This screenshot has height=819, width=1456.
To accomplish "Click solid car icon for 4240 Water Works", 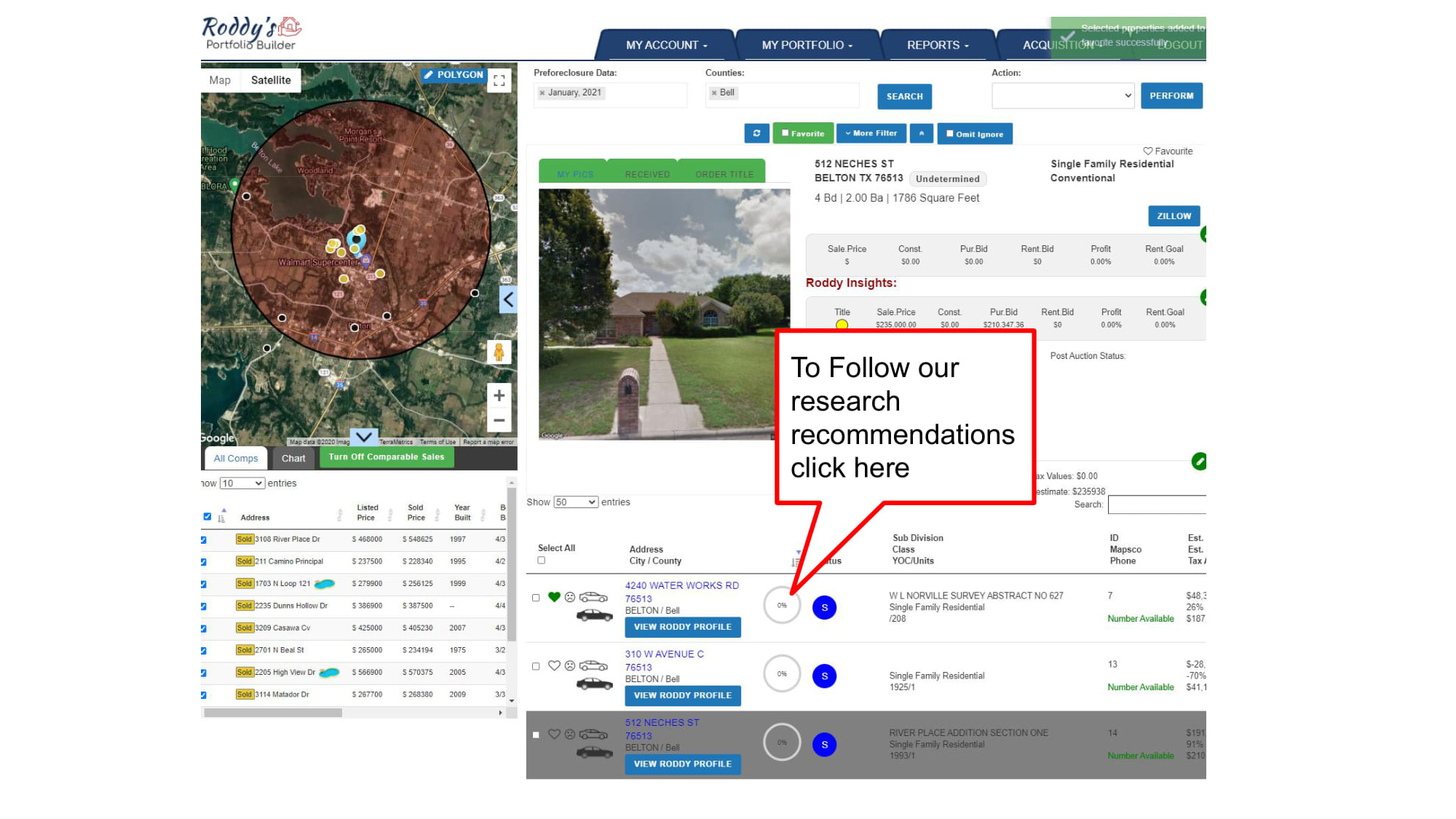I will [x=595, y=615].
